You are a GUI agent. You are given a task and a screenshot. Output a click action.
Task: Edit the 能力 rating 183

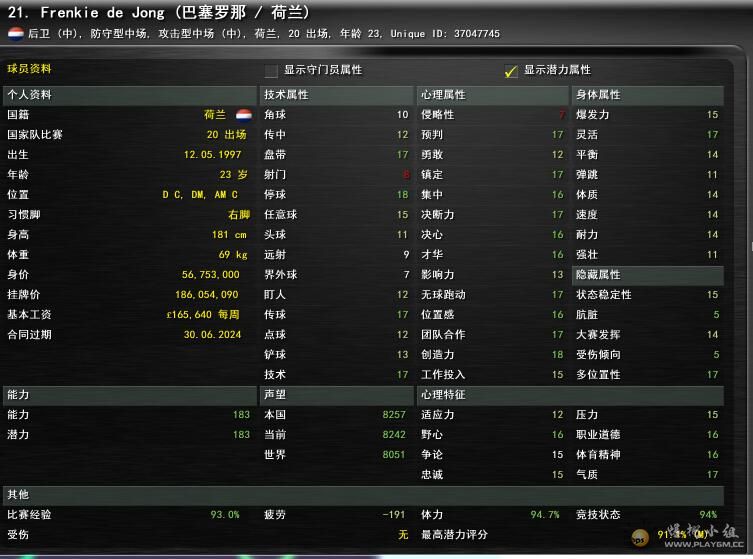[241, 414]
